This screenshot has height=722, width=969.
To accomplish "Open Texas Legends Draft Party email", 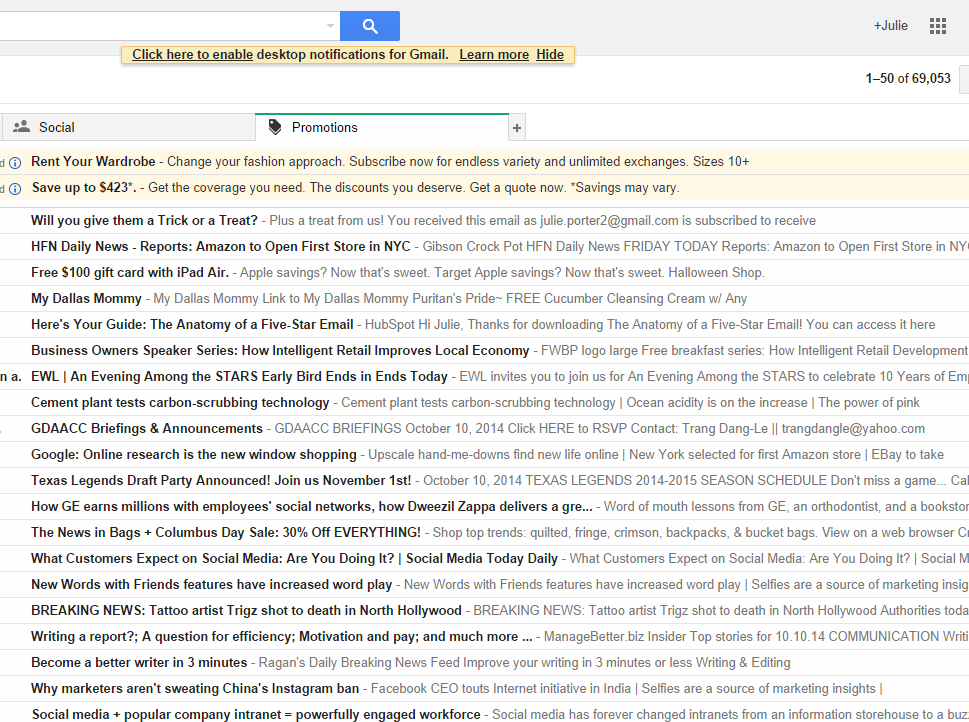I will pos(484,480).
